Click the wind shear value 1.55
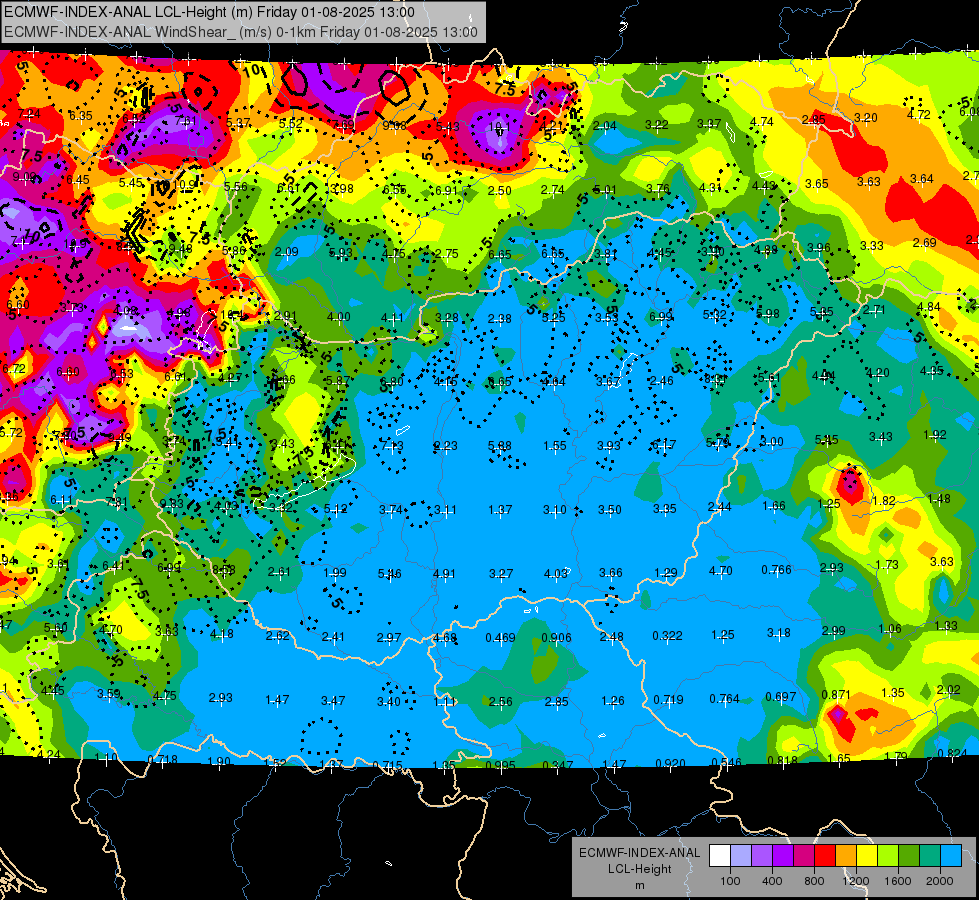 554,446
